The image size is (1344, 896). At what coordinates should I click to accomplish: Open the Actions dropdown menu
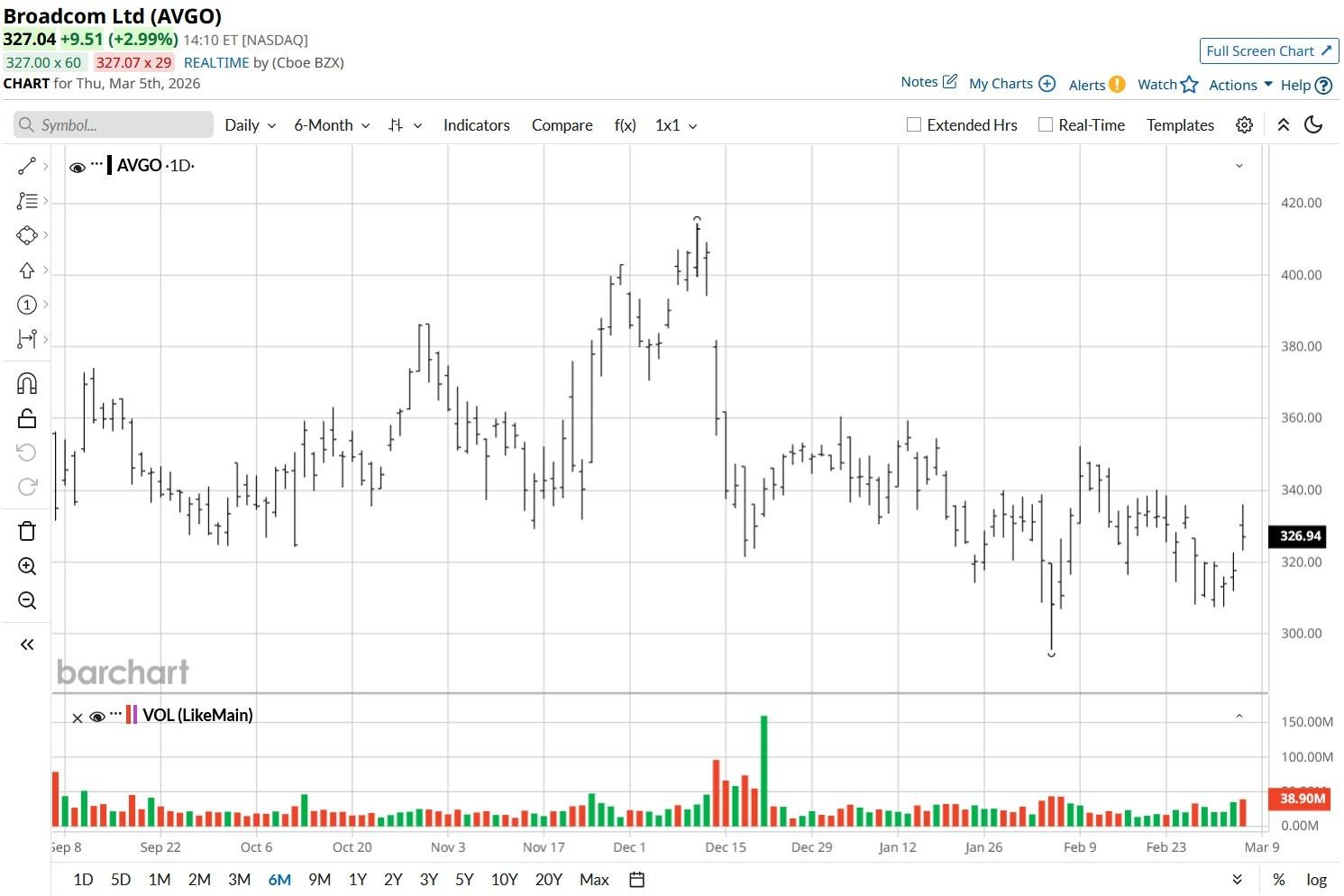(x=1240, y=85)
